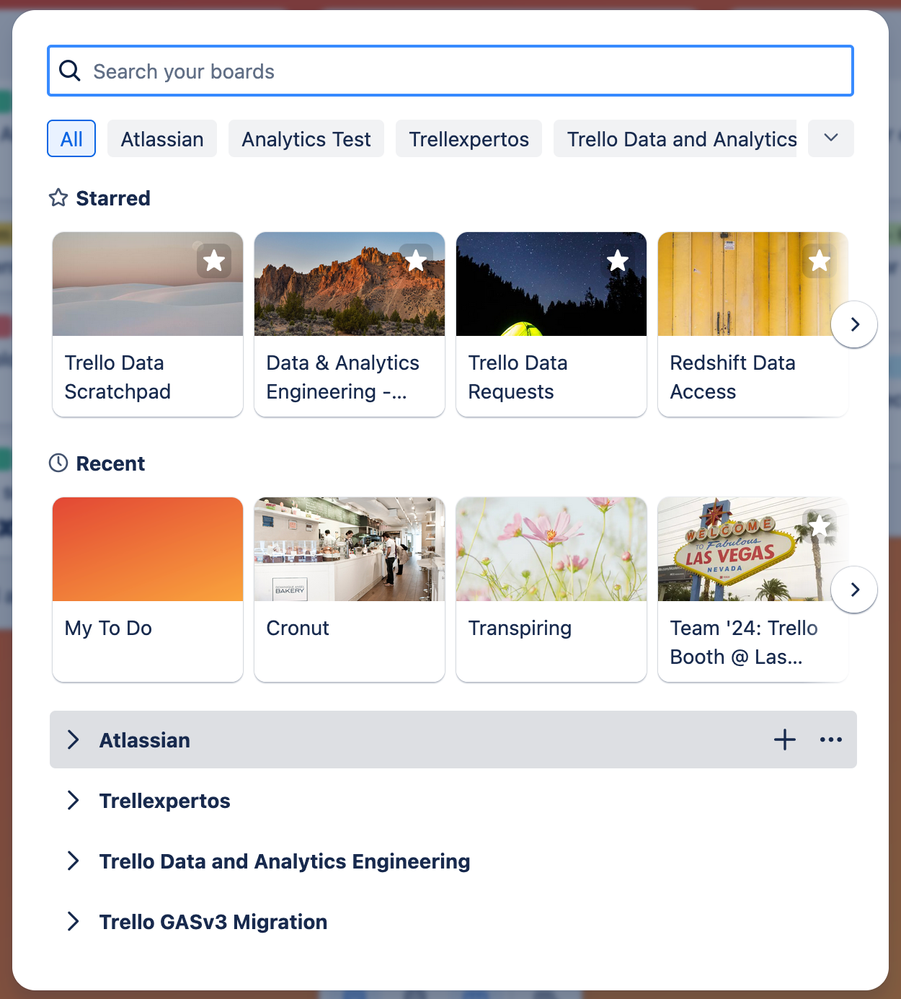Open the Cronut board
Screen dimensions: 901x999
tap(349, 589)
